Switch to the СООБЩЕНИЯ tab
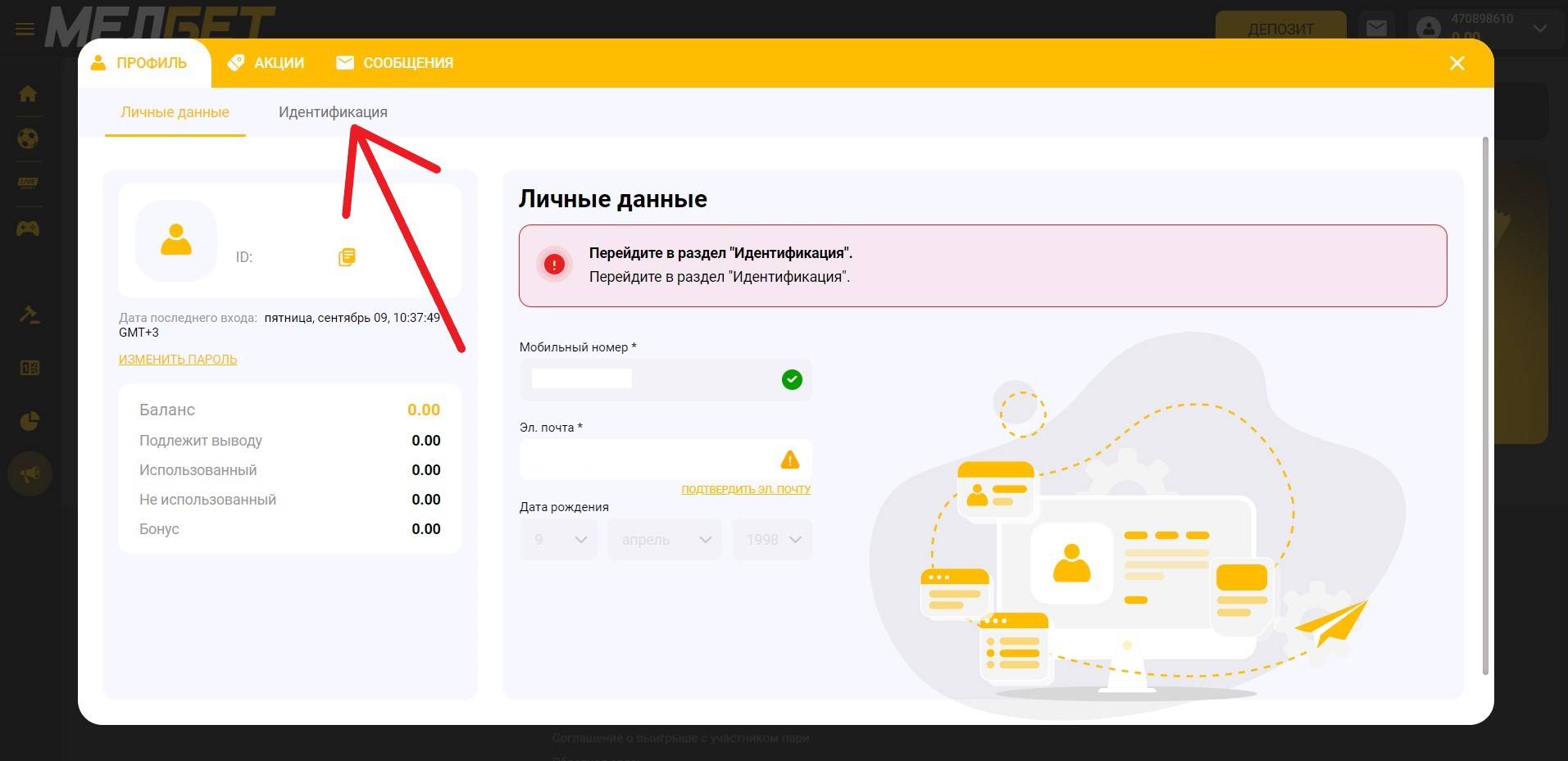 pyautogui.click(x=394, y=63)
